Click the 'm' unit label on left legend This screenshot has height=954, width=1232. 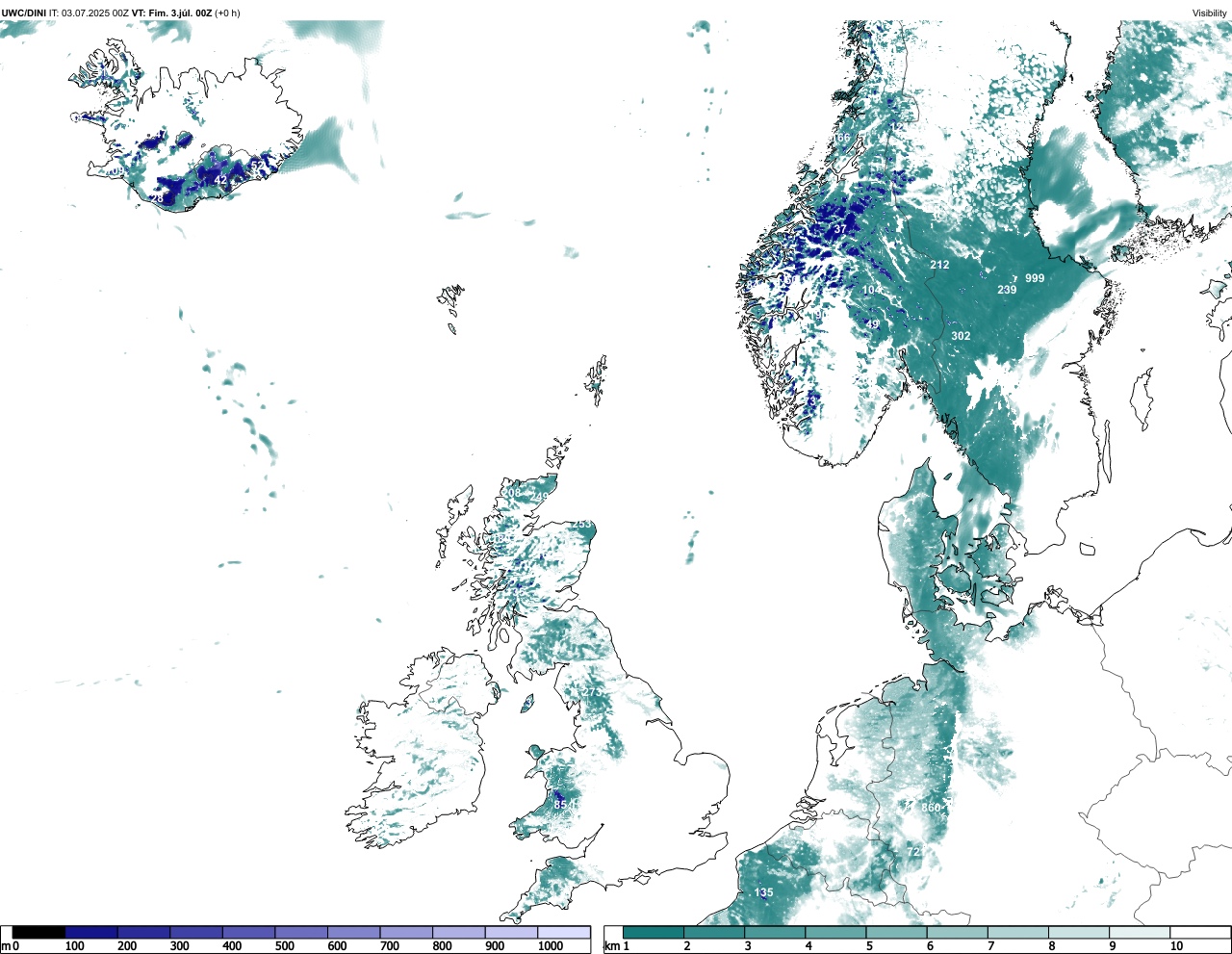tap(6, 946)
